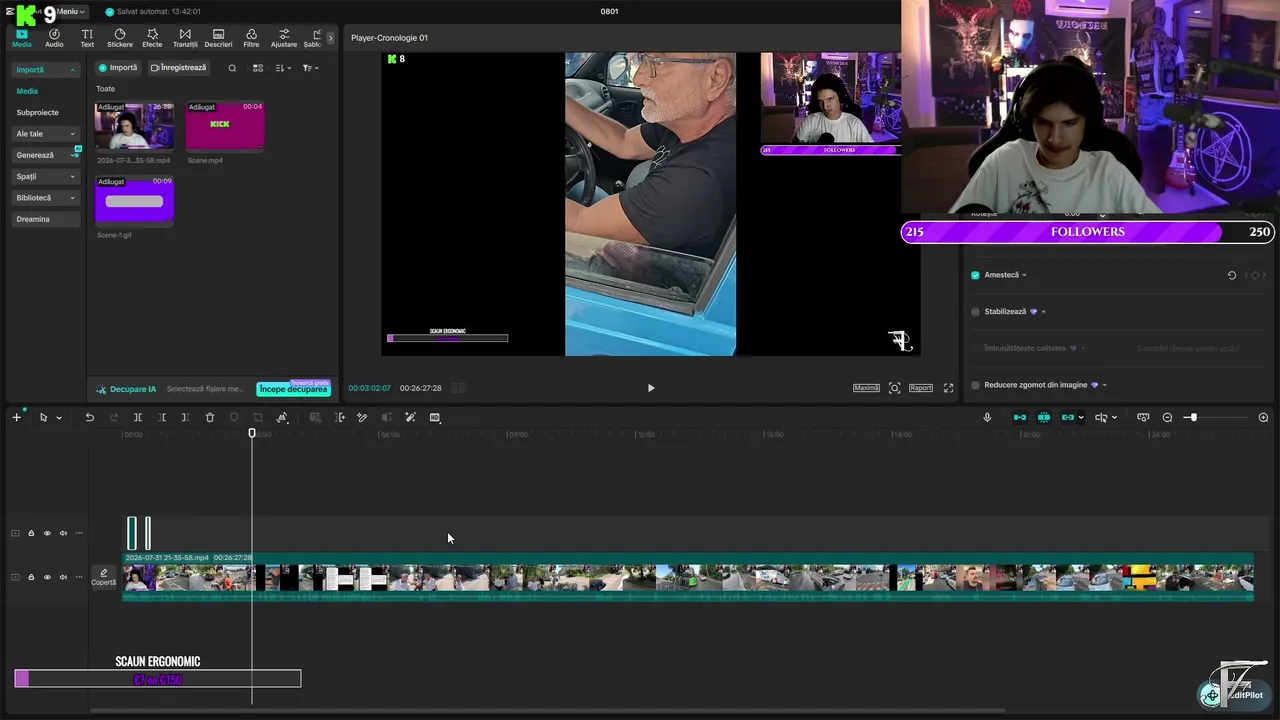Zoom in the timeline with plus magnifier
1280x720 pixels.
pos(1263,417)
